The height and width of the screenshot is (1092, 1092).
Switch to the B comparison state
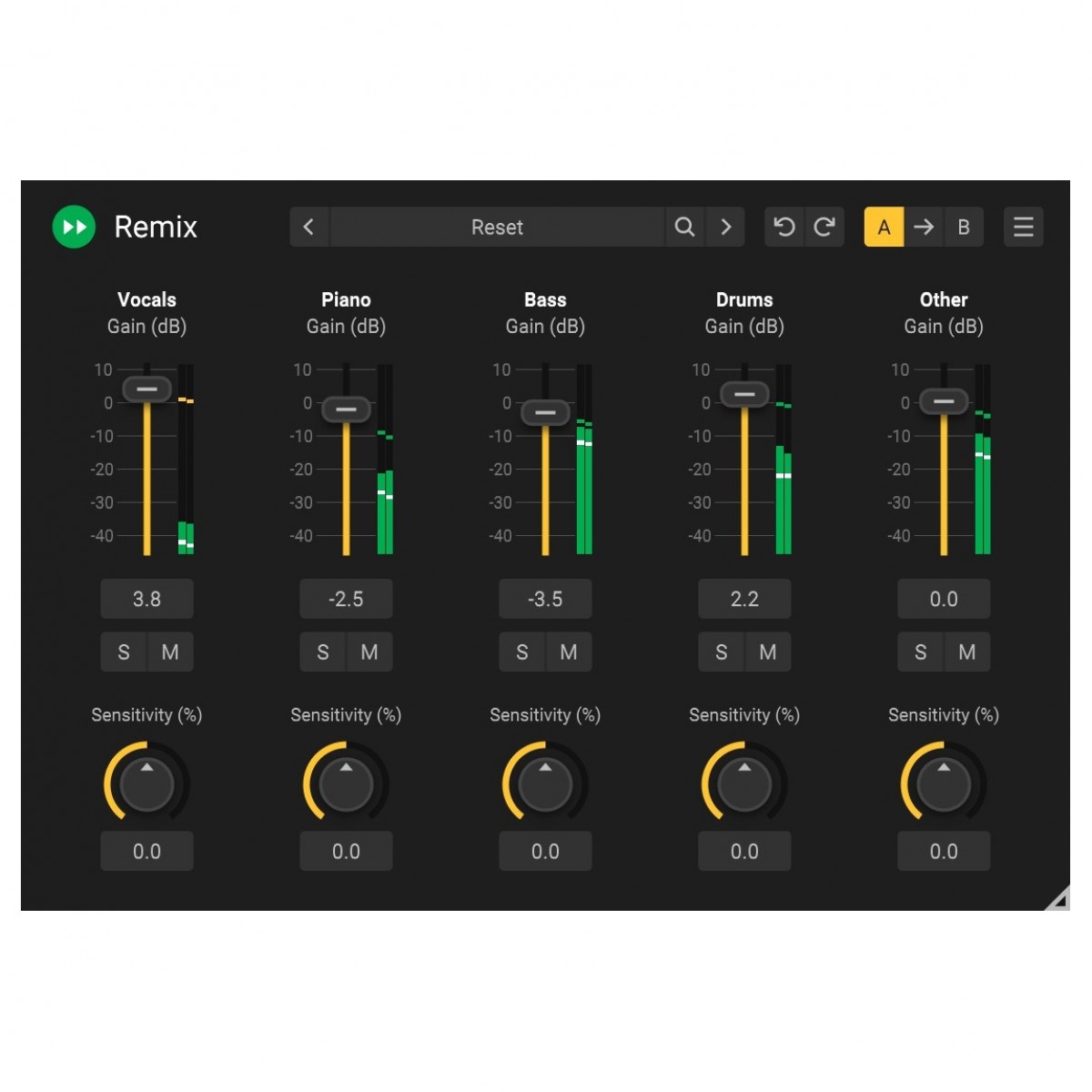[x=964, y=227]
